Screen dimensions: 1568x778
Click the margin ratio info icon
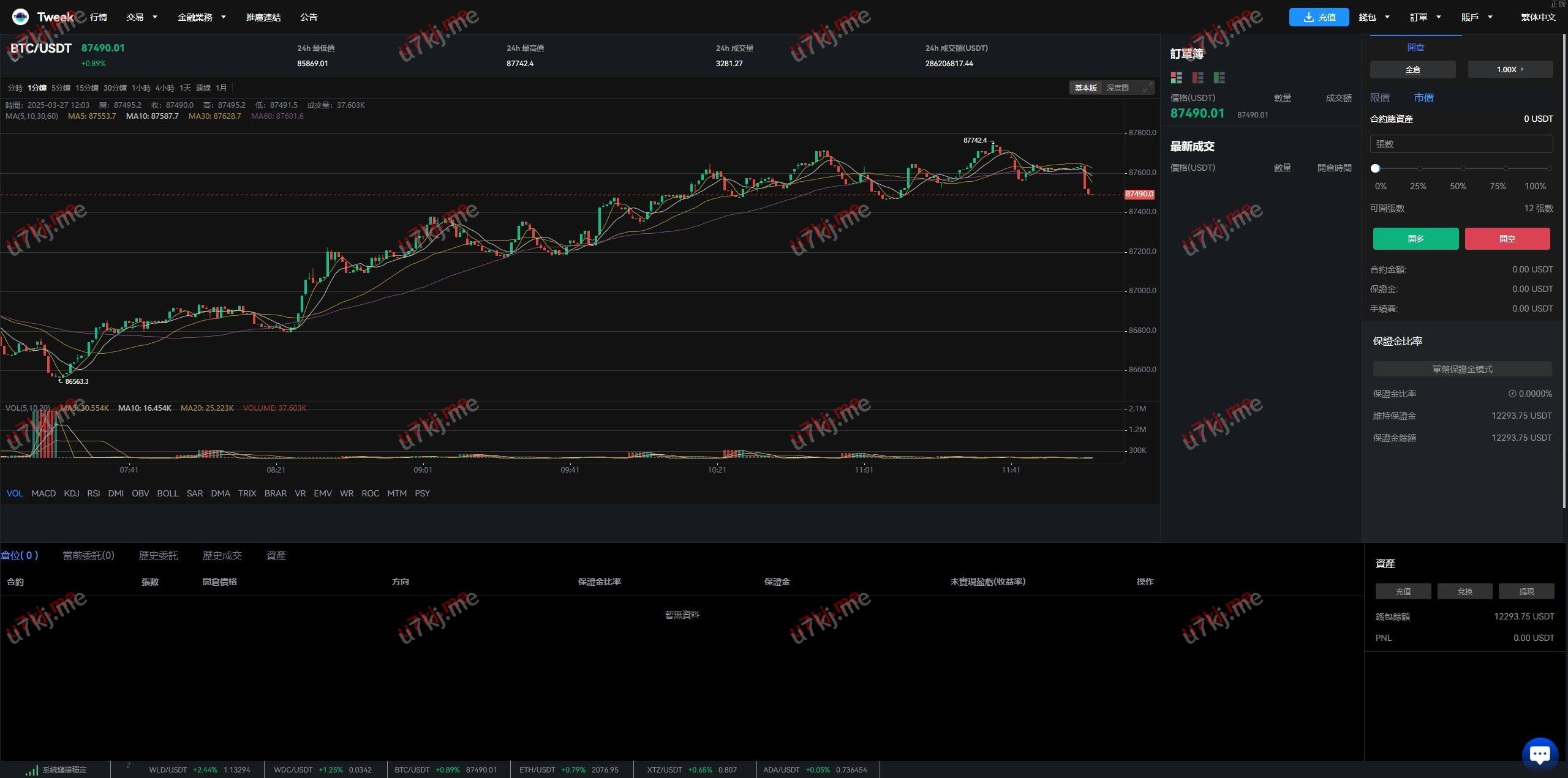click(1512, 394)
